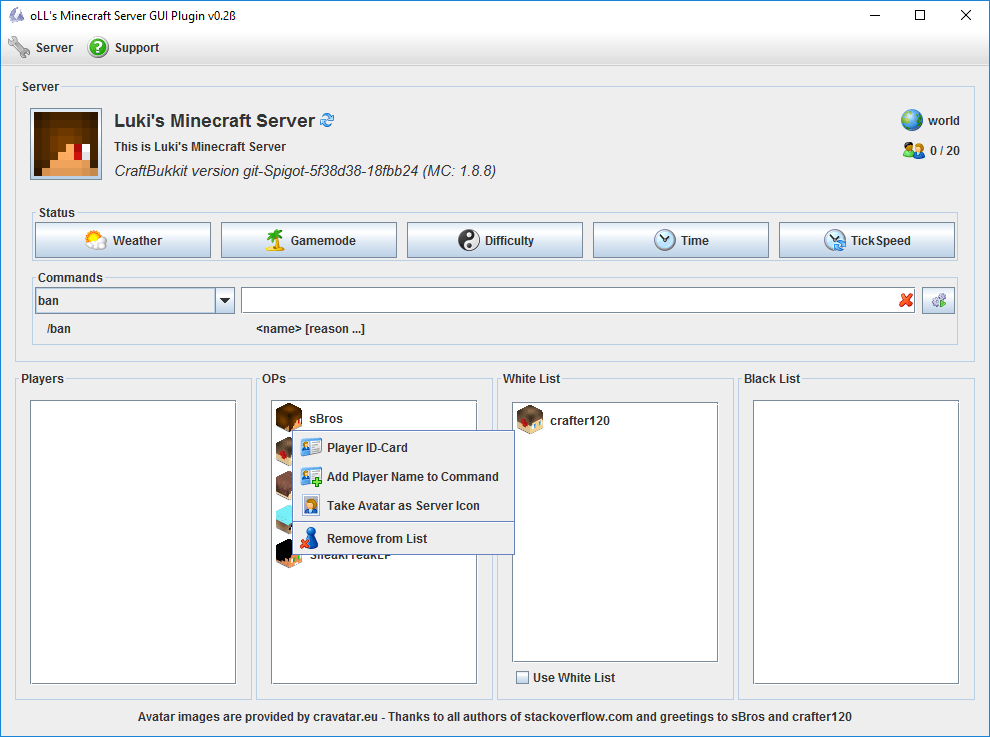The height and width of the screenshot is (737, 990).
Task: Click sBros avatar head icon
Action: [289, 418]
